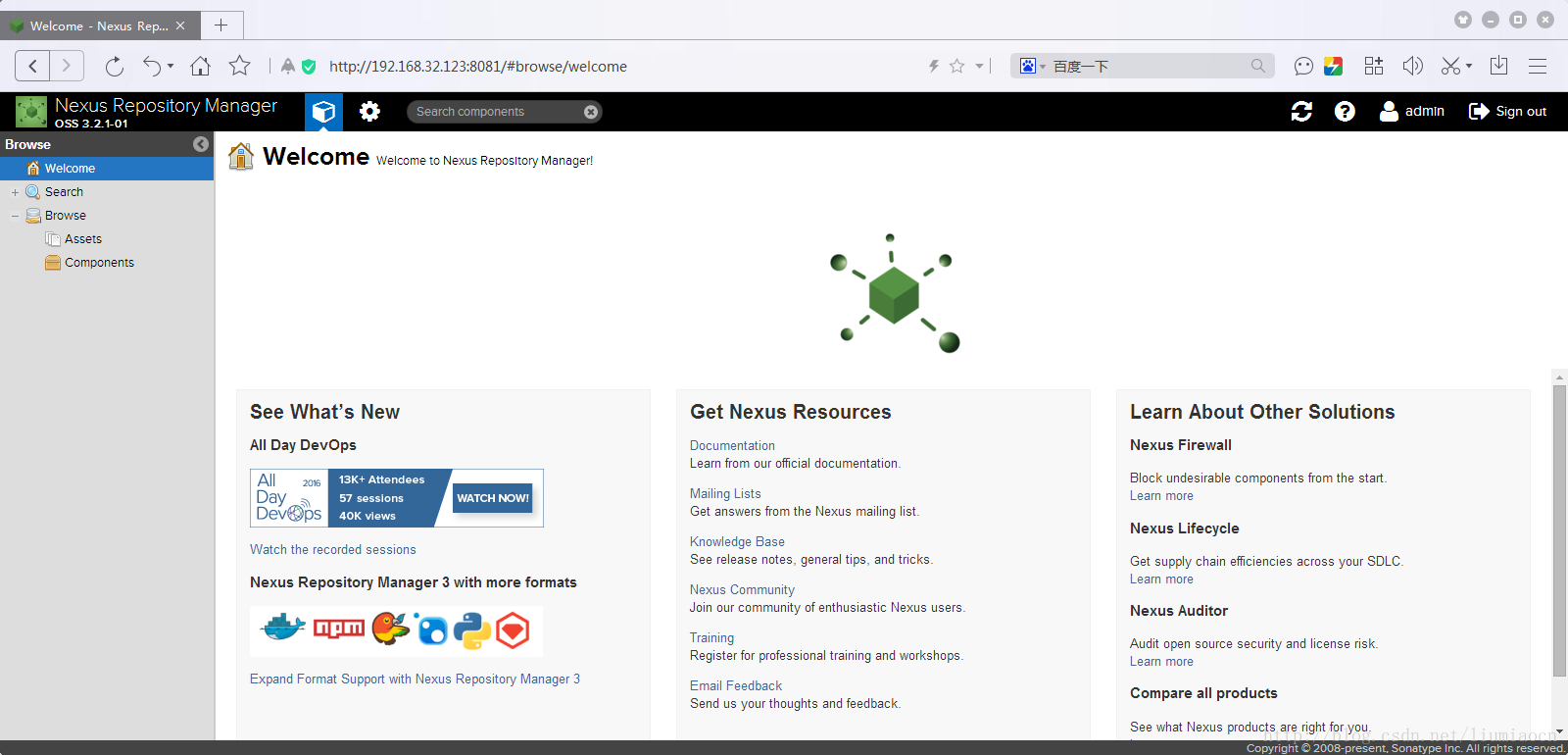The image size is (1568, 755).
Task: Bookmark this page with the star icon
Action: tap(239, 66)
